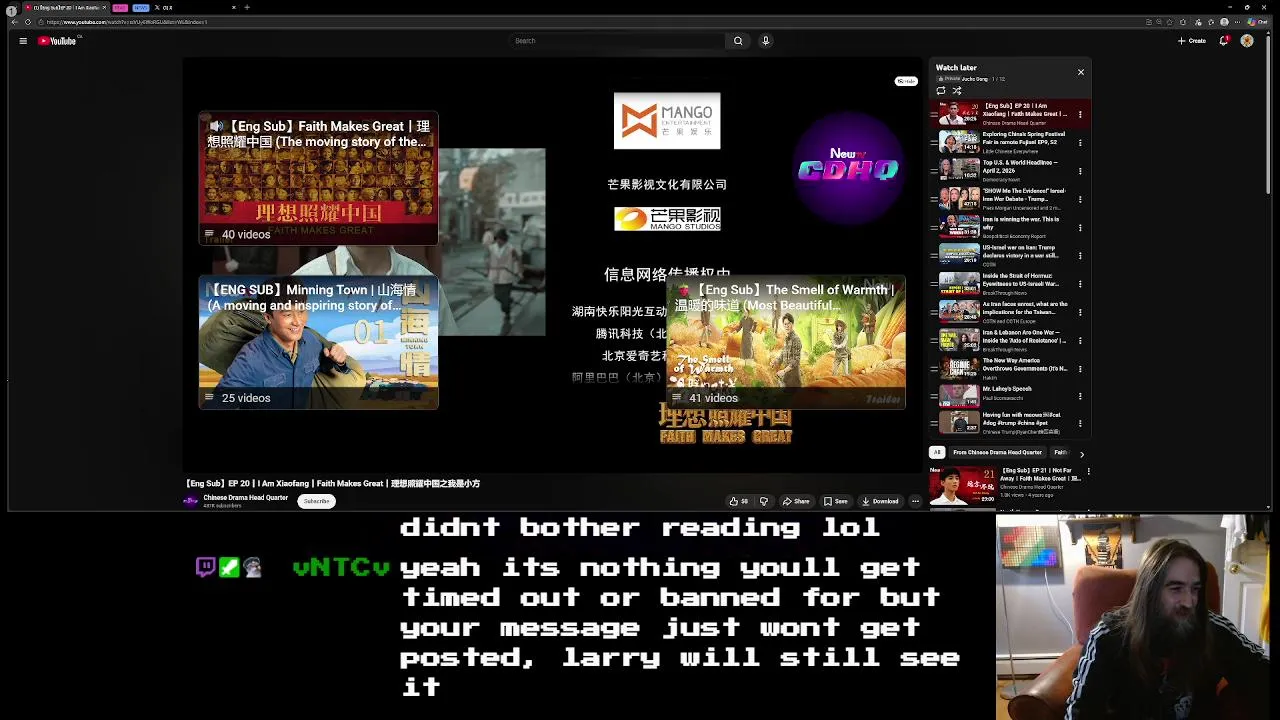Image resolution: width=1280 pixels, height=720 pixels.
Task: Open the YouTube hamburger guide menu
Action: click(x=23, y=41)
